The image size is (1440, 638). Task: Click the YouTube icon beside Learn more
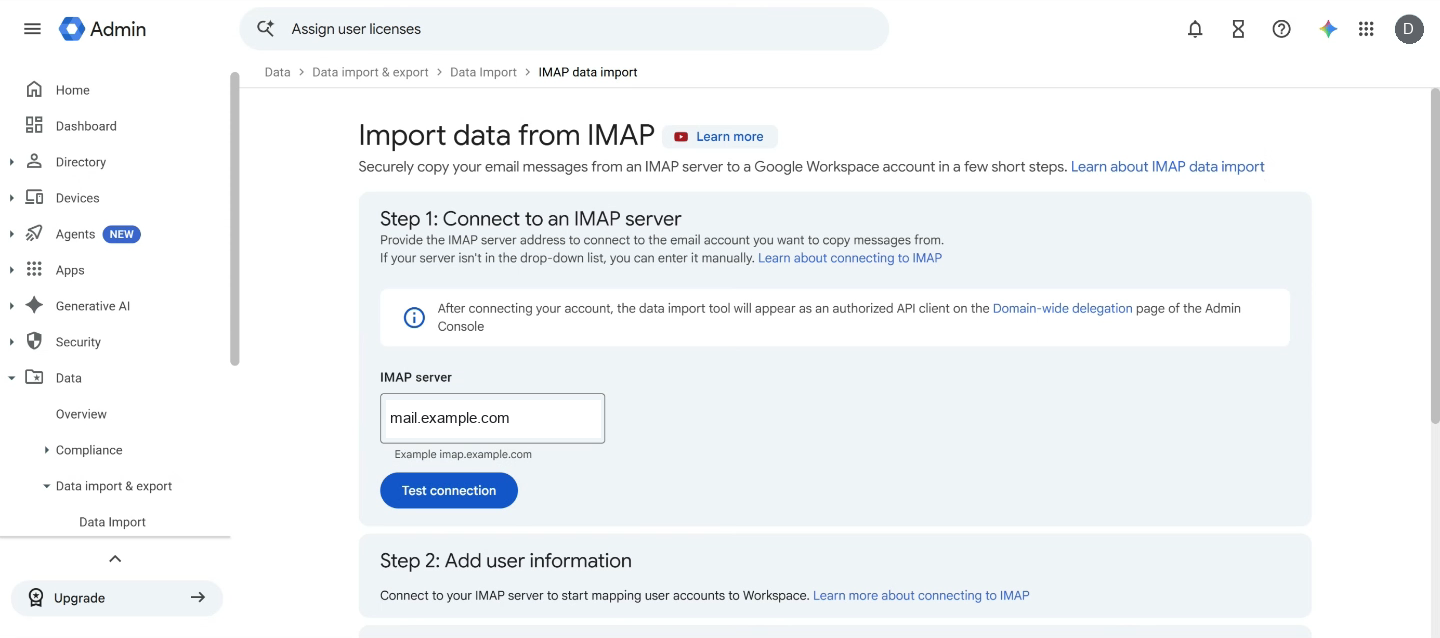tap(681, 137)
